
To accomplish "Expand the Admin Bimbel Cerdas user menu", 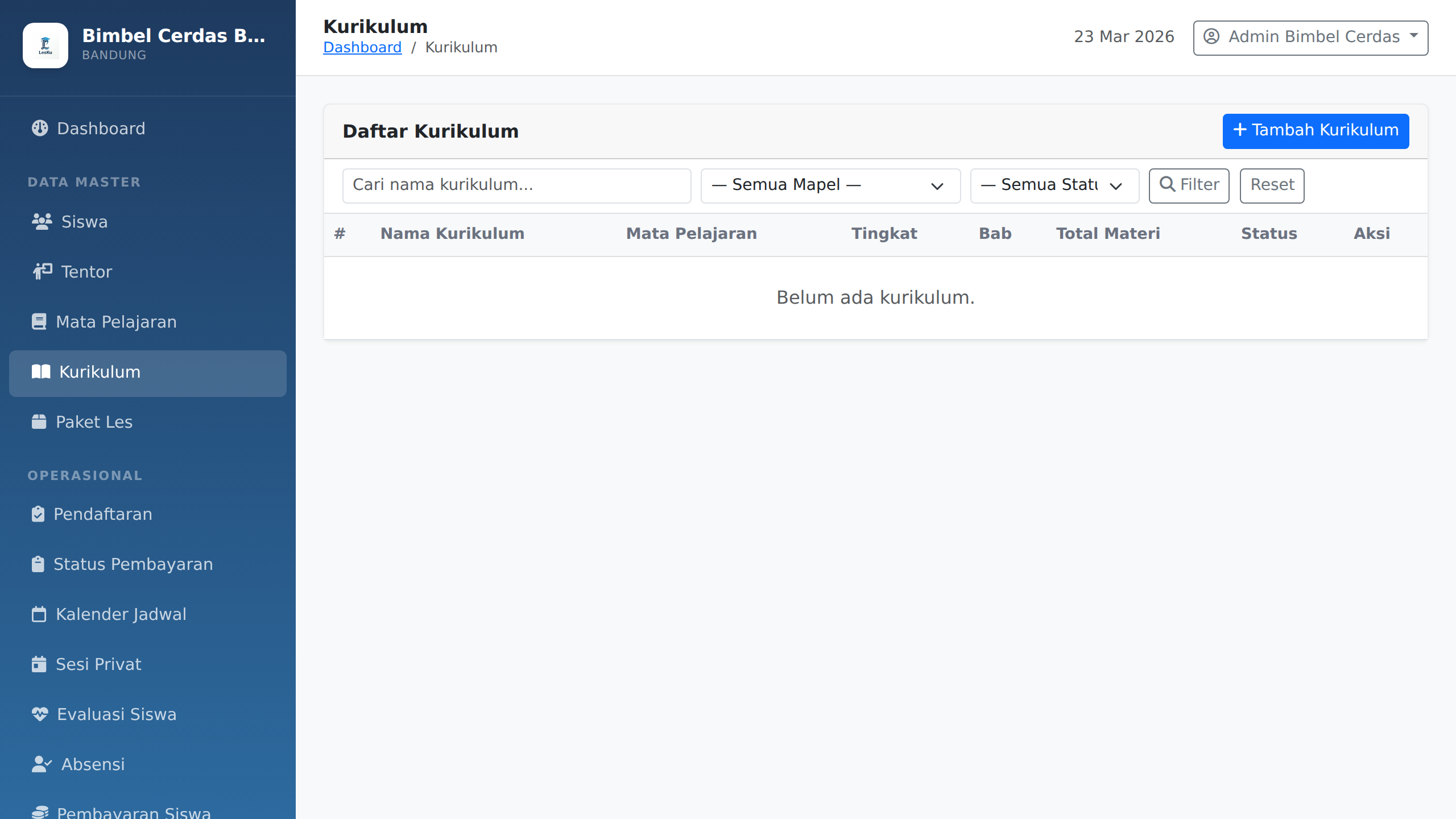I will [x=1310, y=38].
